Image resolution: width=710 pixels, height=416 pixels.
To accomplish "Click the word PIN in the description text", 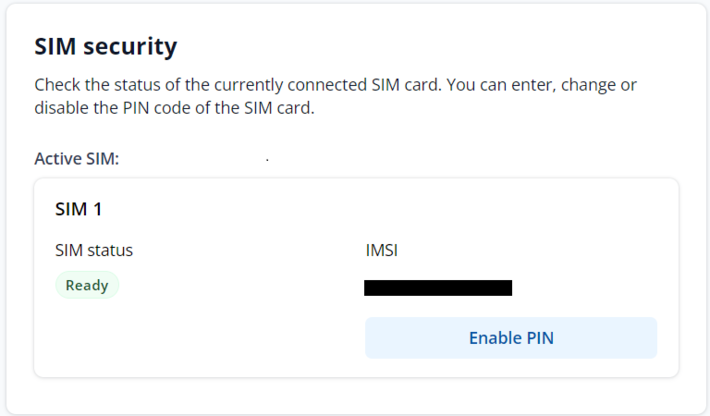I will click(141, 108).
